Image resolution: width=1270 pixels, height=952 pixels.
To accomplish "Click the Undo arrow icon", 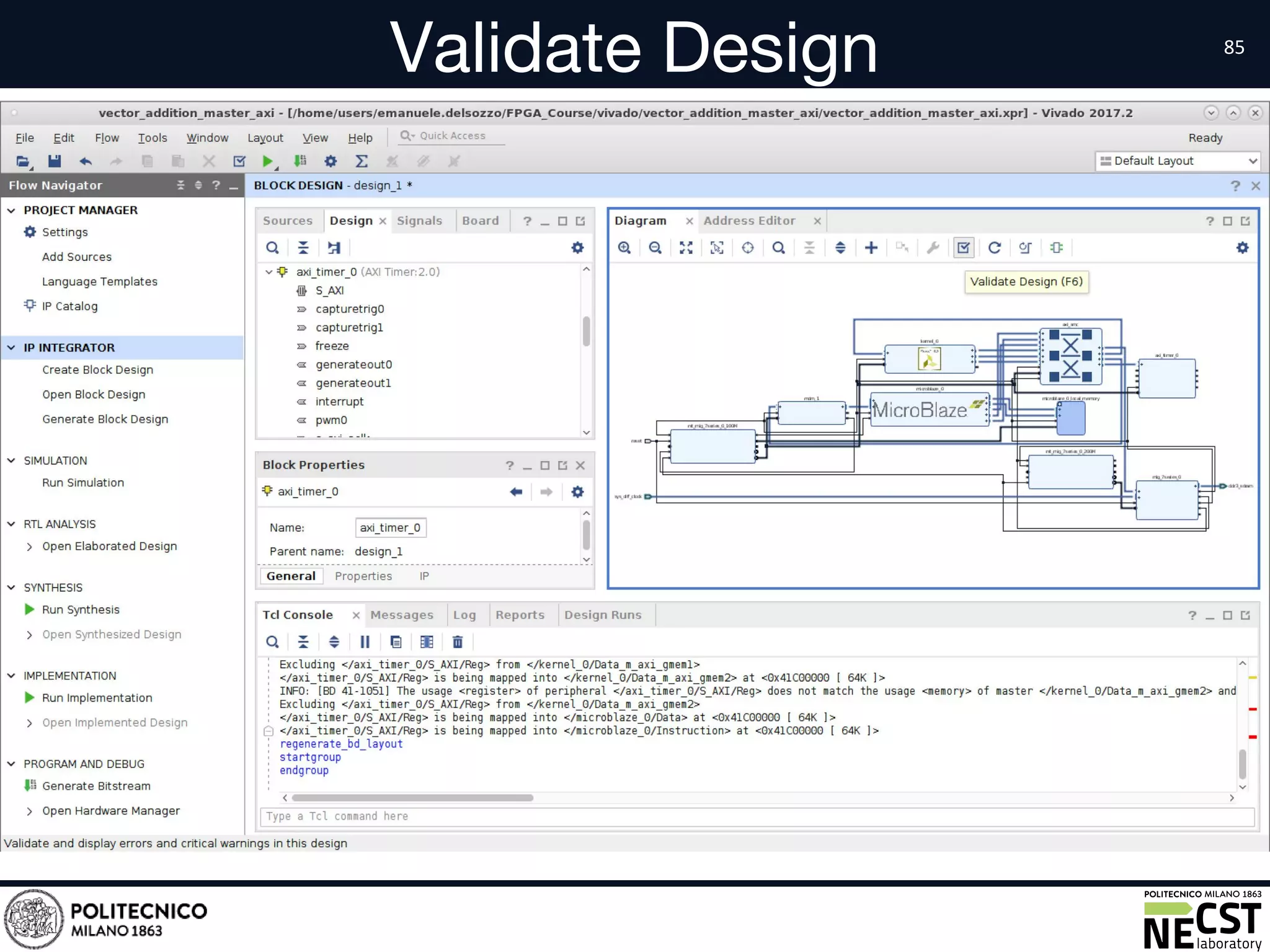I will pyautogui.click(x=86, y=162).
